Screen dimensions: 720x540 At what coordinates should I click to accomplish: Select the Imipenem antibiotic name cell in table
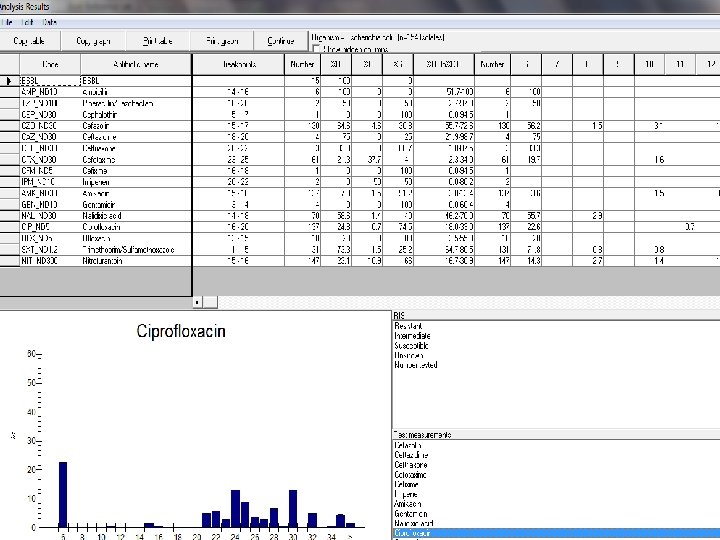136,182
